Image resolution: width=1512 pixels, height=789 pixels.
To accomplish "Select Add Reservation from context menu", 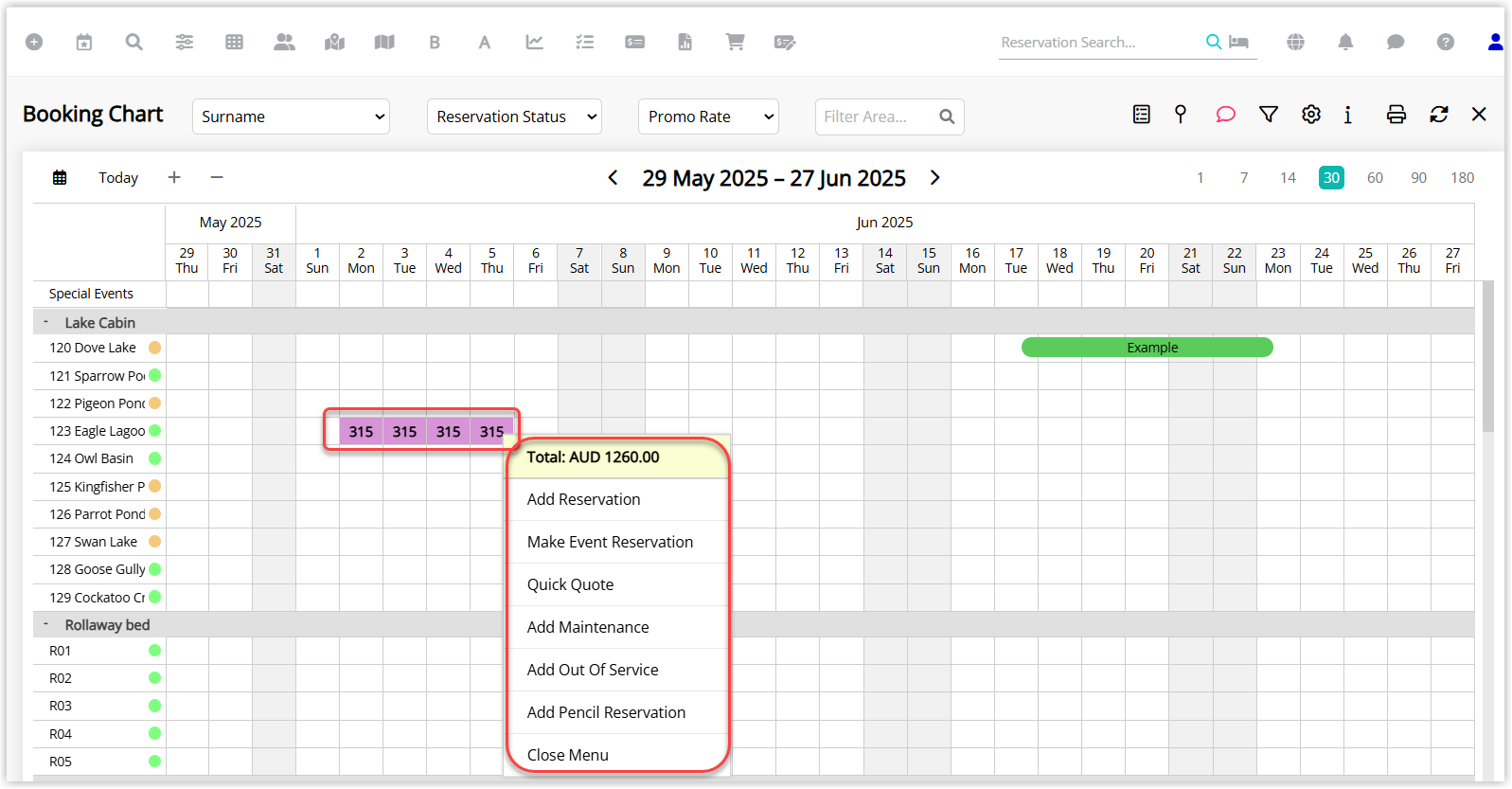I will pos(618,499).
